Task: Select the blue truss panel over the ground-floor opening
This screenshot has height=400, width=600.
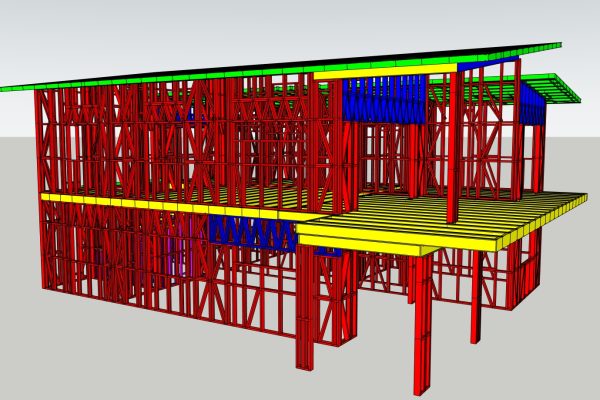Action: [253, 233]
